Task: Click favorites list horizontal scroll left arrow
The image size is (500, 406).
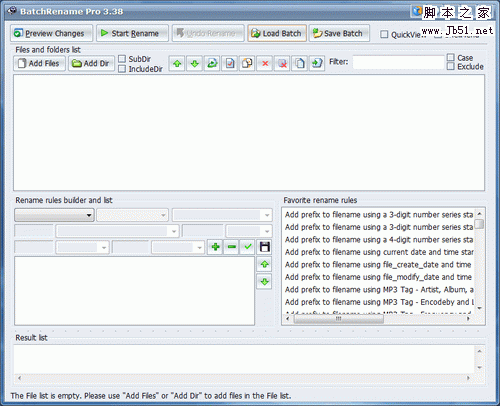Action: coord(288,319)
